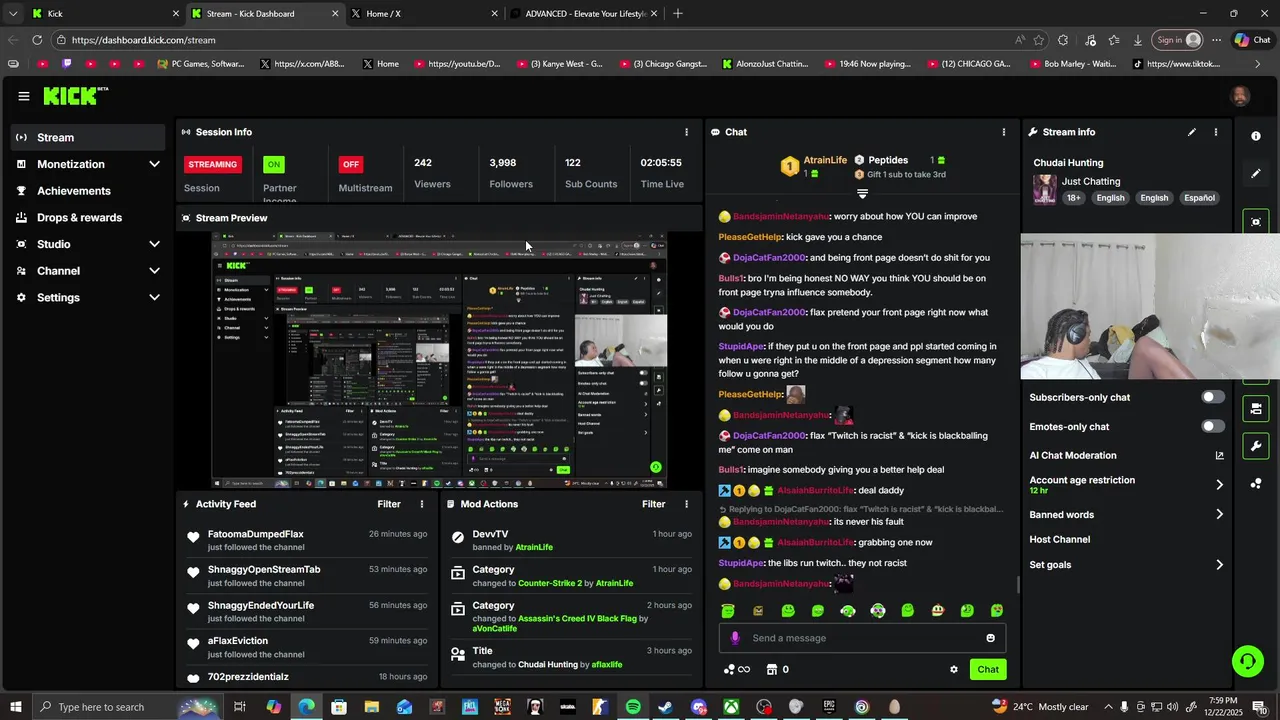The height and width of the screenshot is (720, 1280).
Task: Toggle Emotes-only chat switch
Action: 1212,426
